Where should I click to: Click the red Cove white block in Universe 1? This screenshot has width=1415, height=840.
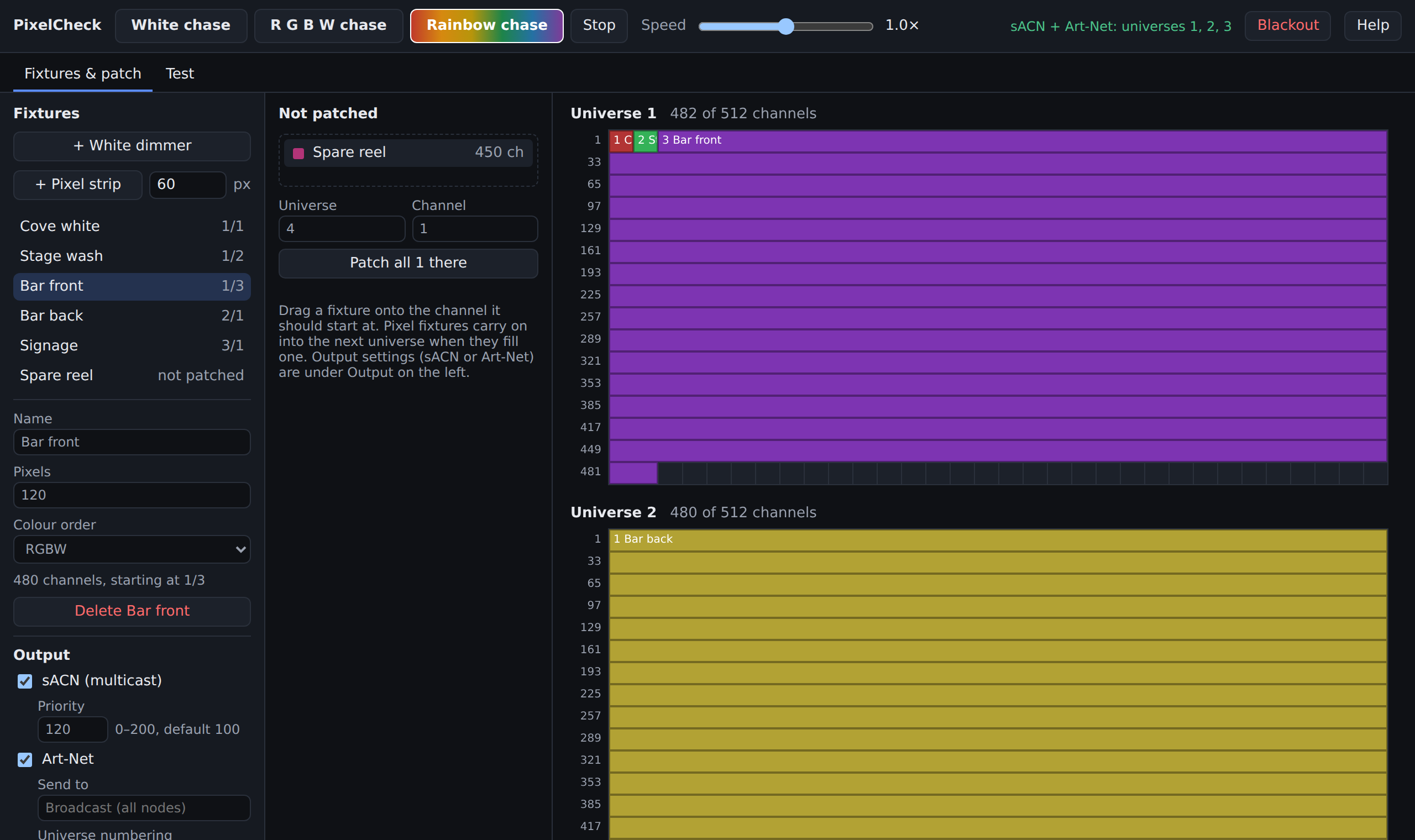pyautogui.click(x=621, y=141)
